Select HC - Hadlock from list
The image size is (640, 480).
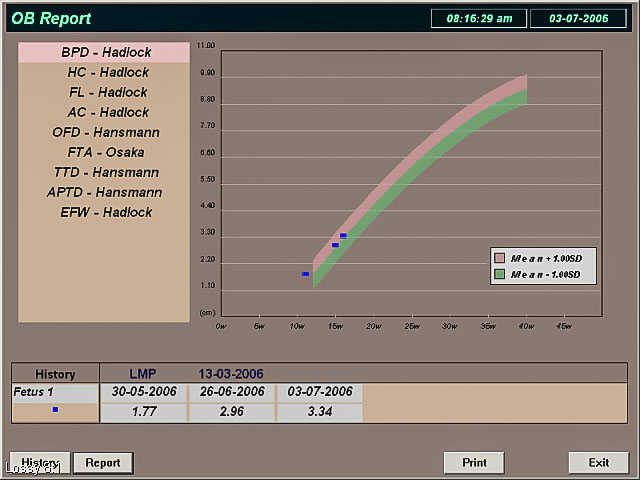103,72
